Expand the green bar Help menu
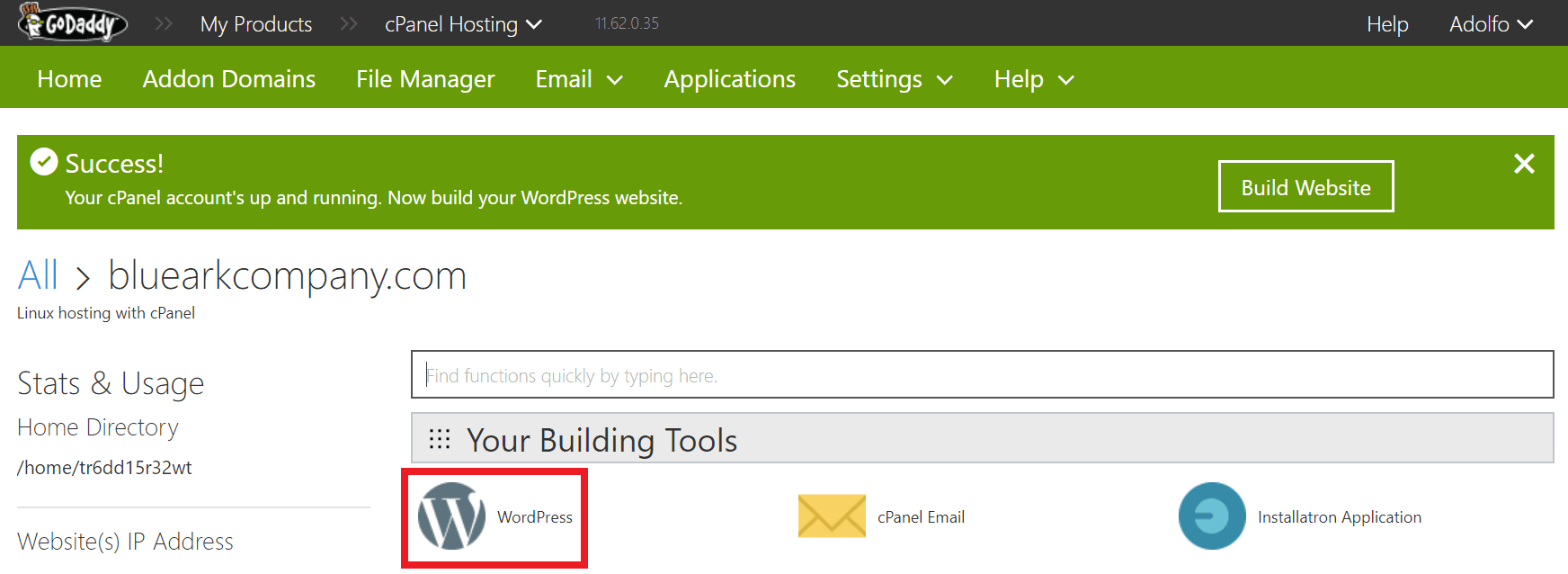The image size is (1568, 574). 1034,79
